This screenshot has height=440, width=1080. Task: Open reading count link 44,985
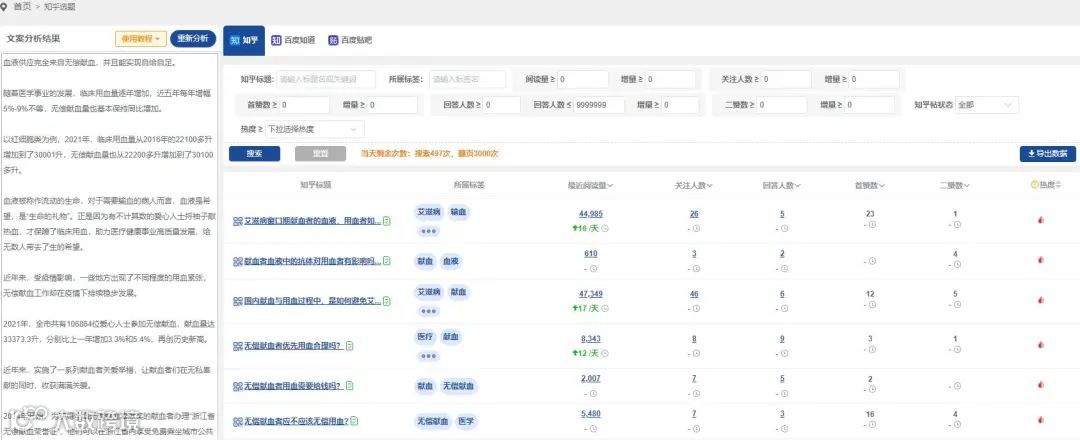pos(591,214)
